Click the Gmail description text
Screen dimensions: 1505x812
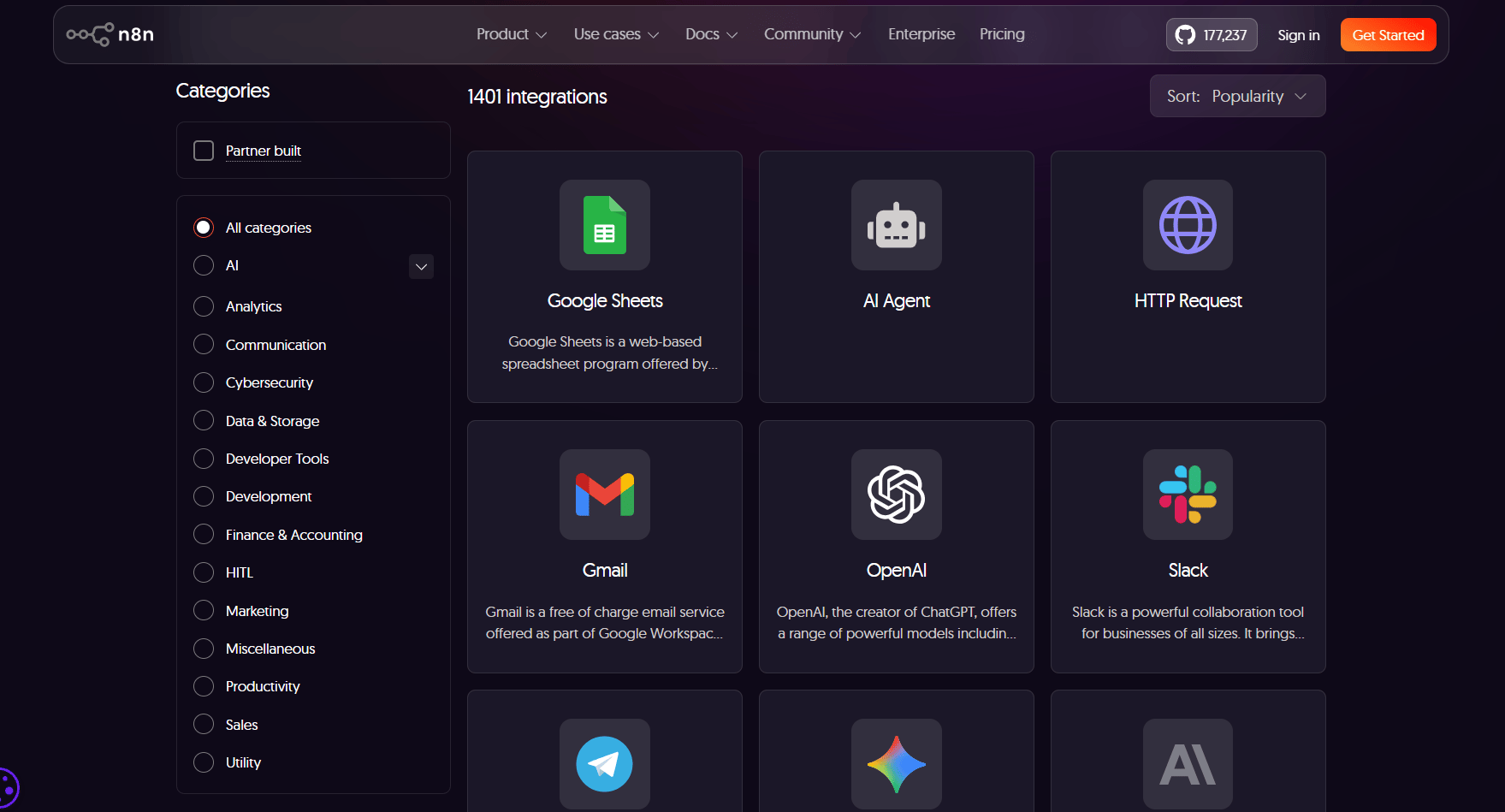point(605,623)
